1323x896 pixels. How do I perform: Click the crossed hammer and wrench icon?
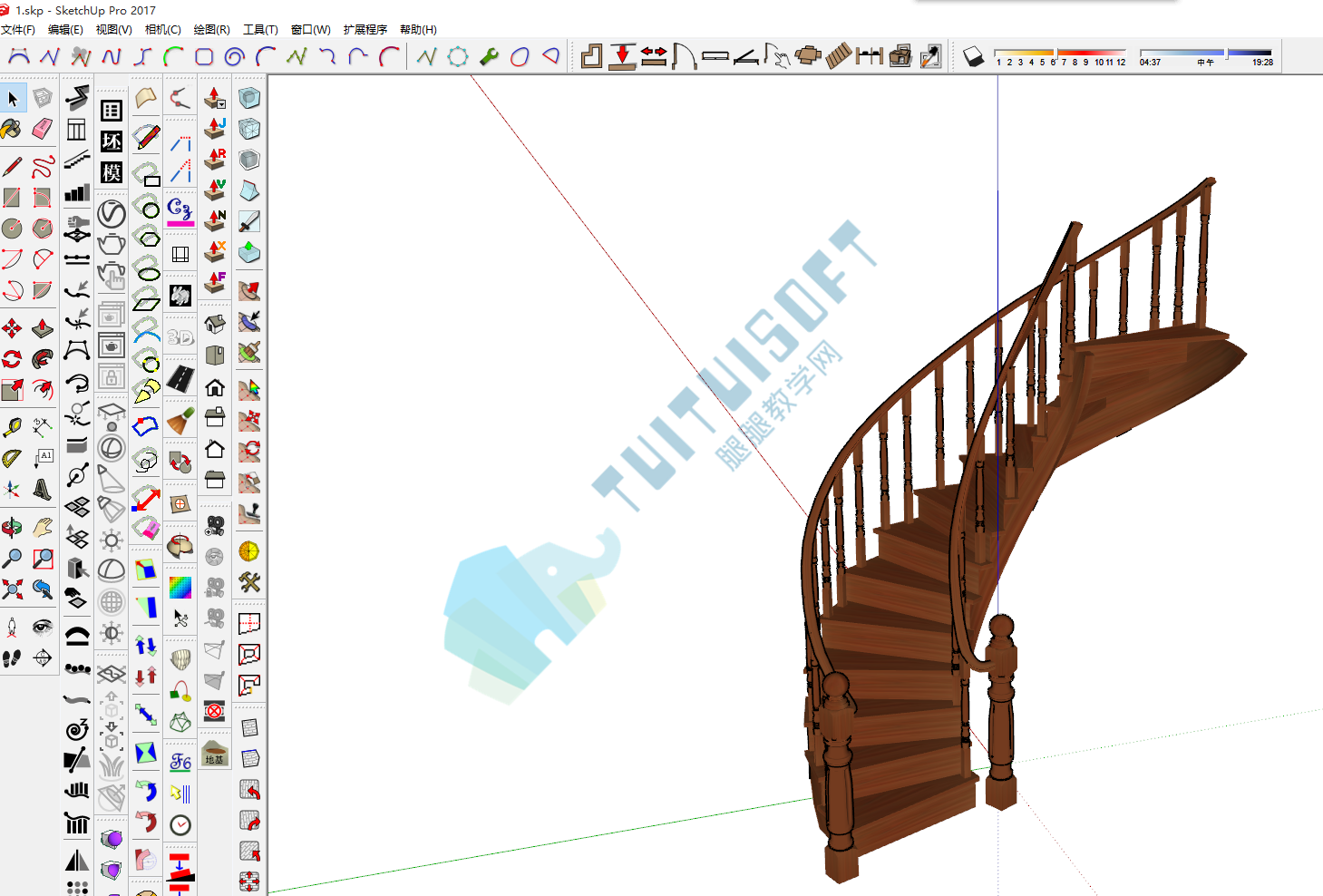[249, 582]
